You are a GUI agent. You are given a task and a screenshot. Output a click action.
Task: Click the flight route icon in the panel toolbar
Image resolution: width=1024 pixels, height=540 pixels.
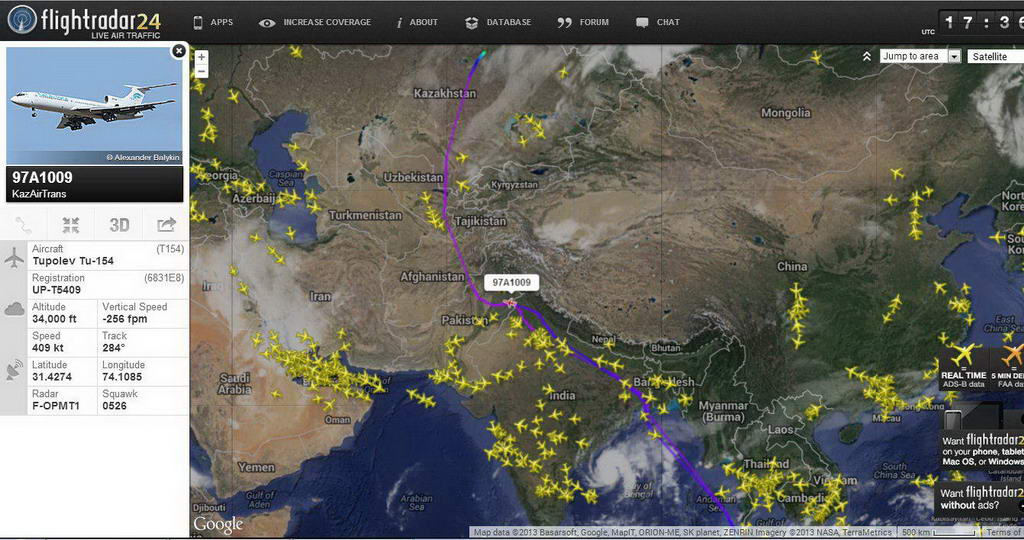(24, 225)
